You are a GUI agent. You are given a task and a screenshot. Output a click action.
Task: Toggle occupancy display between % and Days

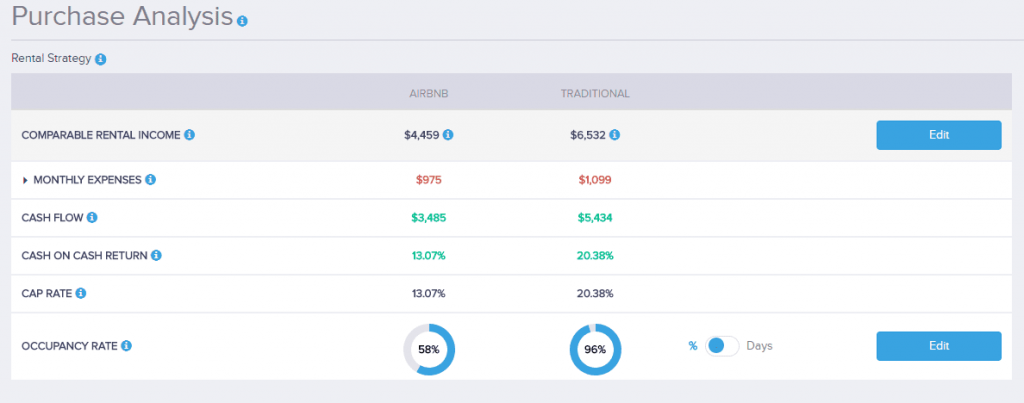pos(721,346)
